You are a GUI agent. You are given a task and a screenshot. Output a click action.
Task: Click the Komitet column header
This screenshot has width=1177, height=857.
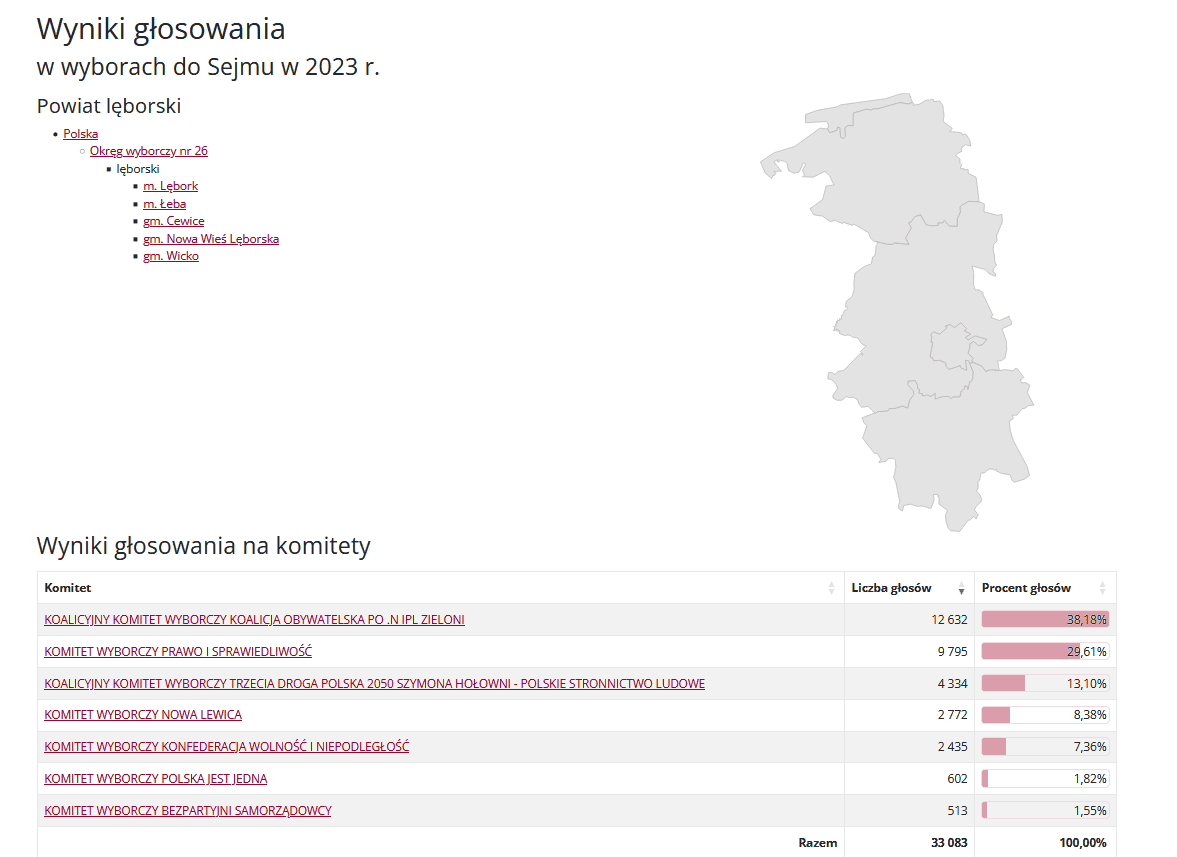coord(68,588)
